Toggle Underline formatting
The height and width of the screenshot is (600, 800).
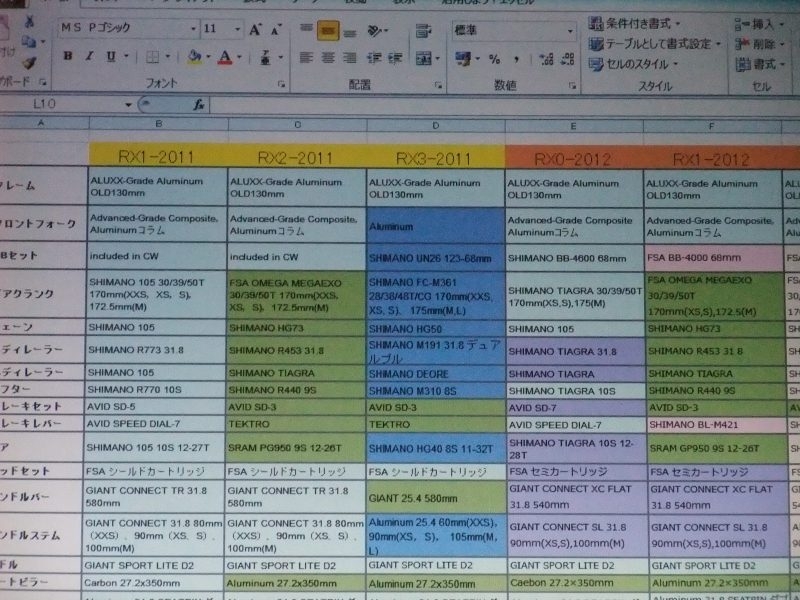click(111, 56)
